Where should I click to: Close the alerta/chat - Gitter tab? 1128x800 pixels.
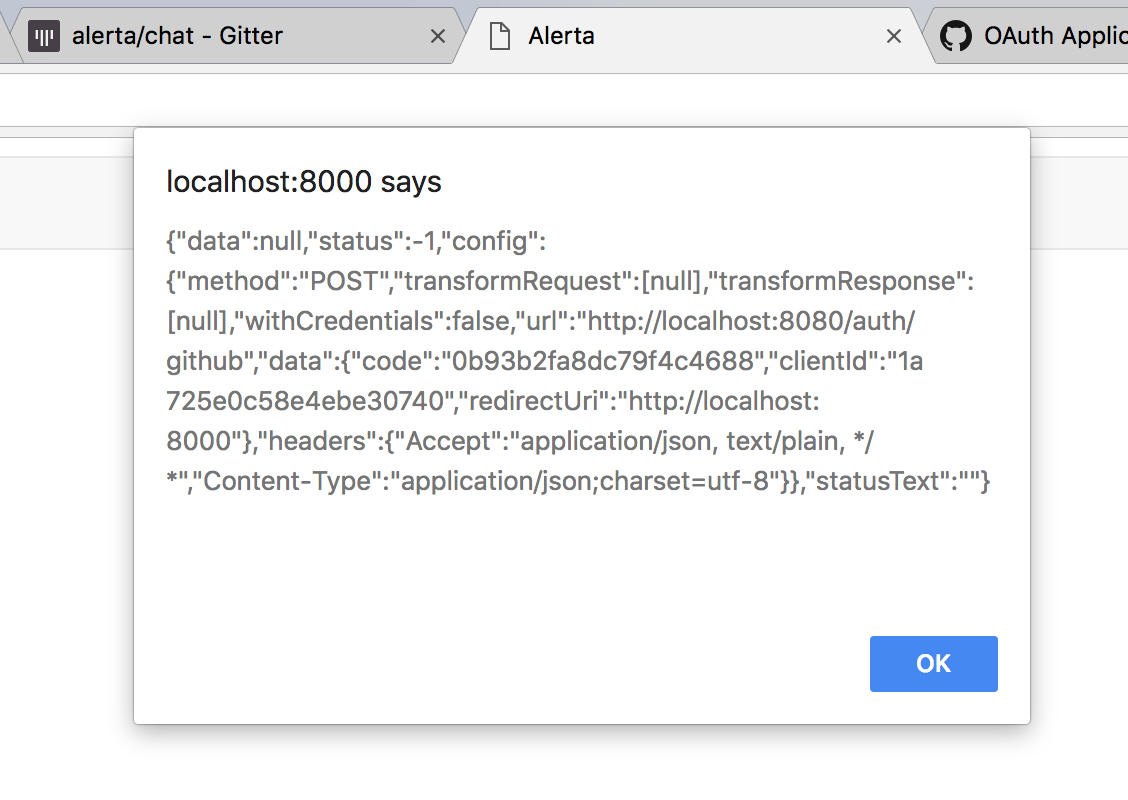click(x=437, y=35)
